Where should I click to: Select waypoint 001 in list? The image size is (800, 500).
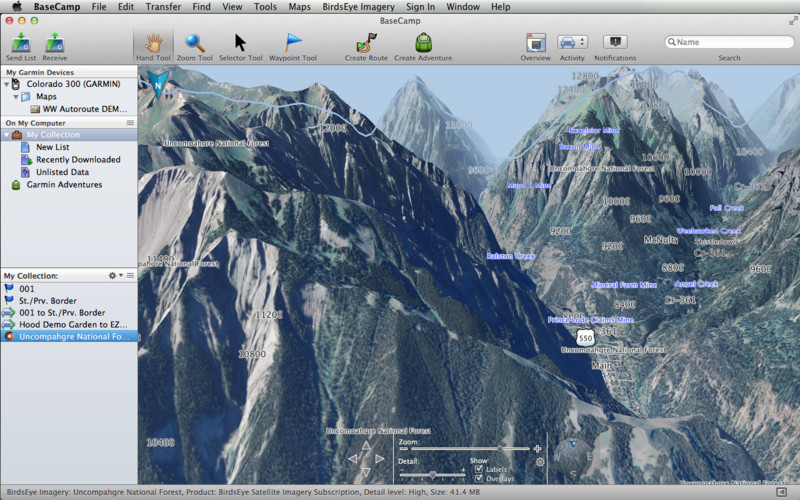tap(69, 289)
